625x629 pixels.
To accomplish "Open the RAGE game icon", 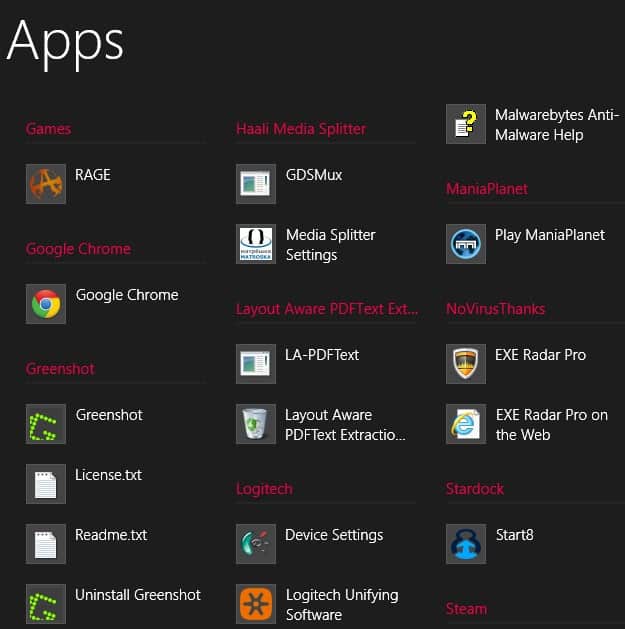I will (46, 184).
